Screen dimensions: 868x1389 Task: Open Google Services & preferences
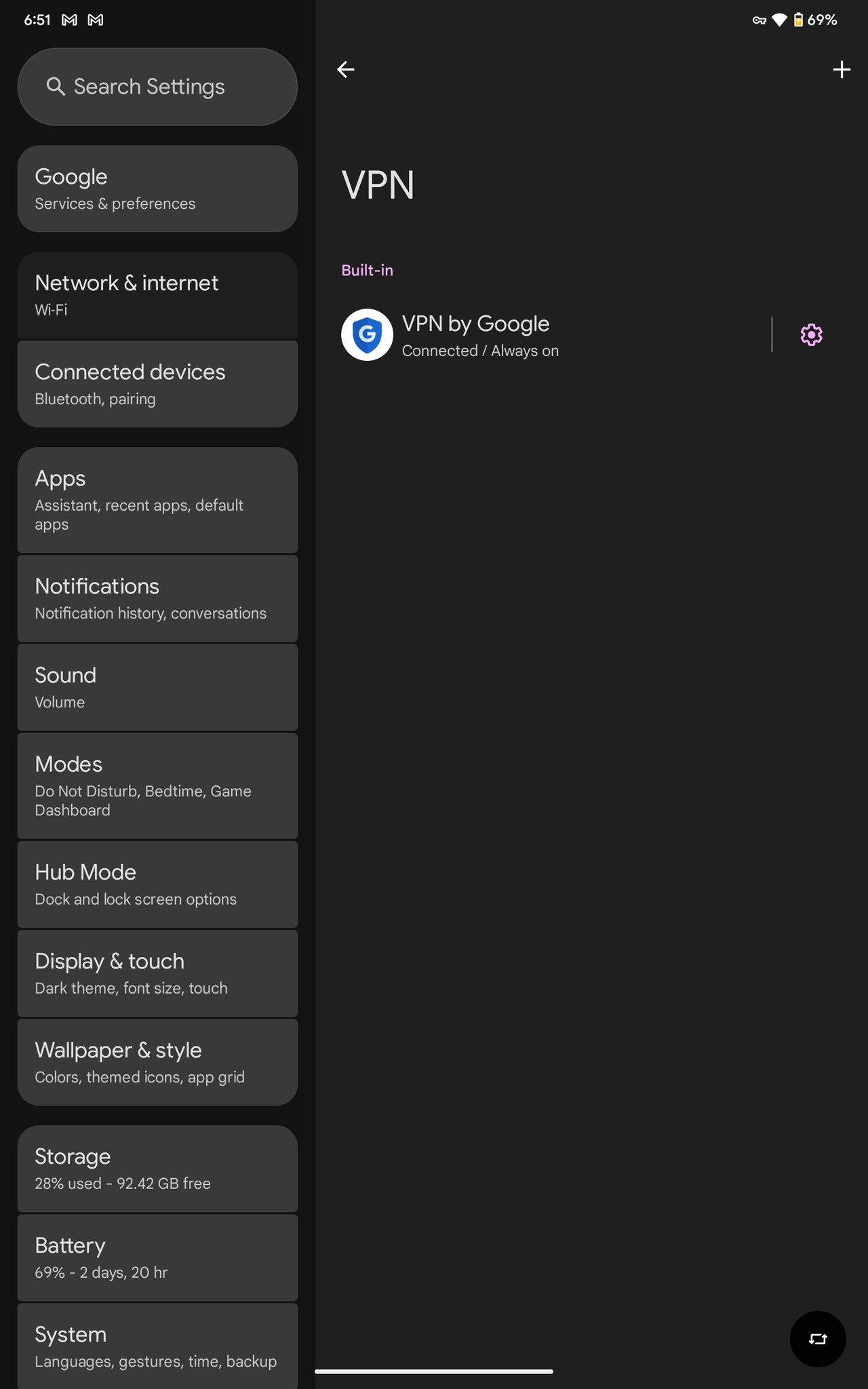click(157, 189)
